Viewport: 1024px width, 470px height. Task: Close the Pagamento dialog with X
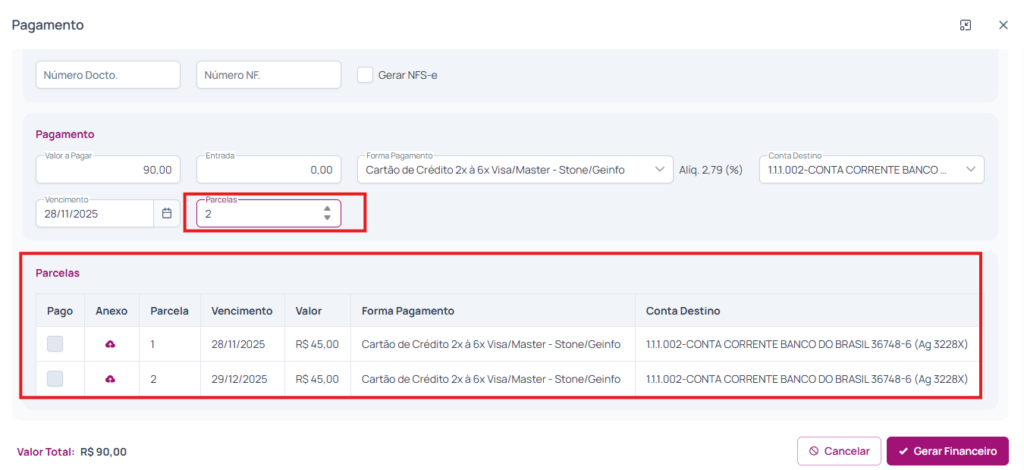point(1003,25)
